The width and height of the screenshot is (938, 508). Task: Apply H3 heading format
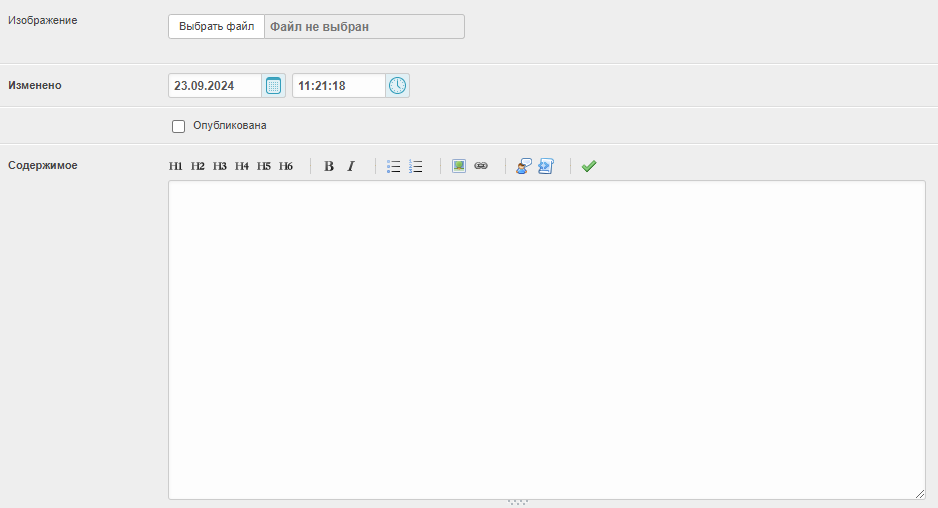tap(220, 166)
